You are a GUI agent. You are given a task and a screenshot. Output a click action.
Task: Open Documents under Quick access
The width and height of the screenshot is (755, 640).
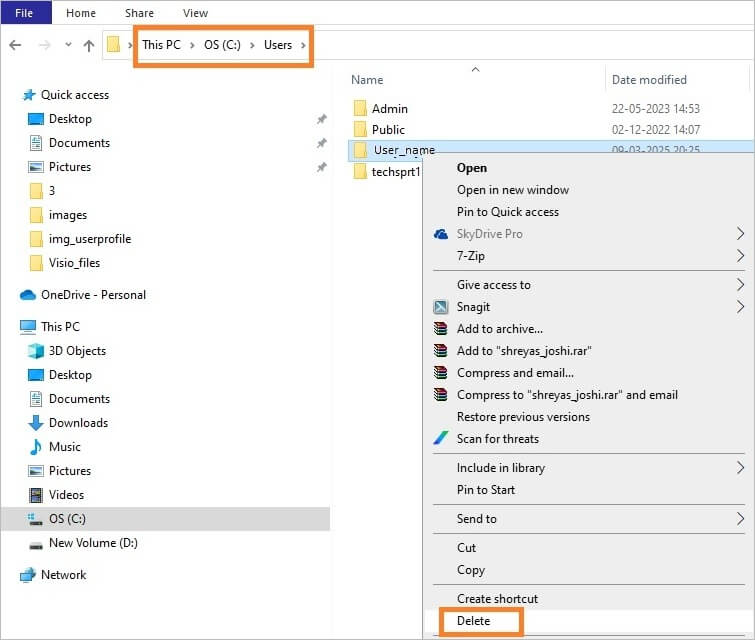[79, 143]
